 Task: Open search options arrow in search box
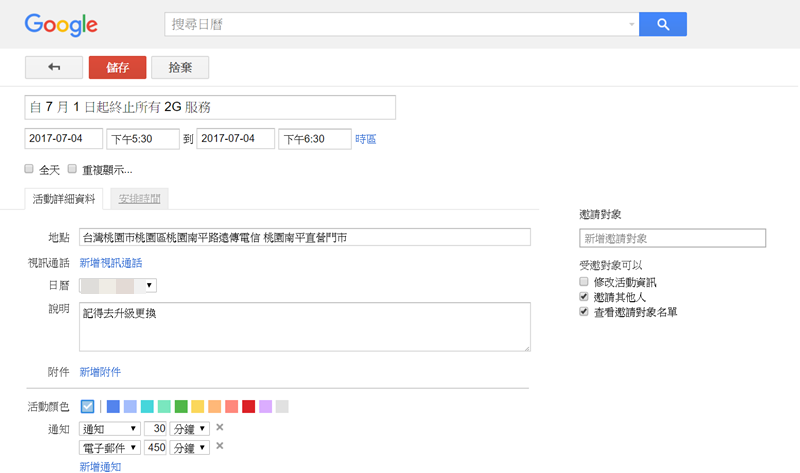pos(632,24)
